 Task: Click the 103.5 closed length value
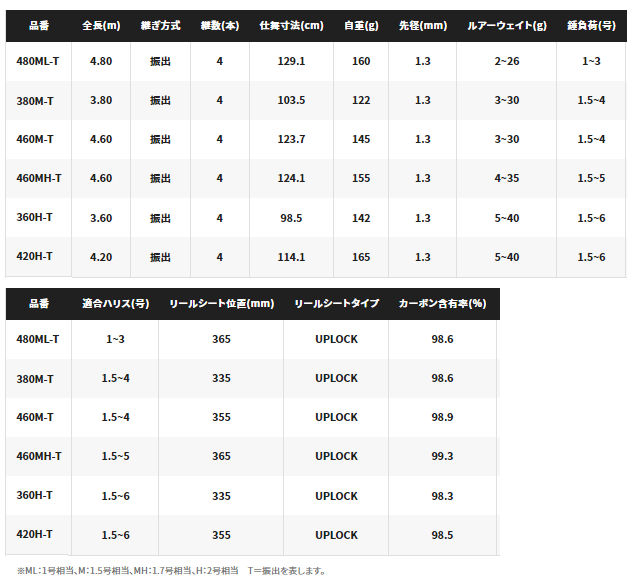click(x=291, y=100)
